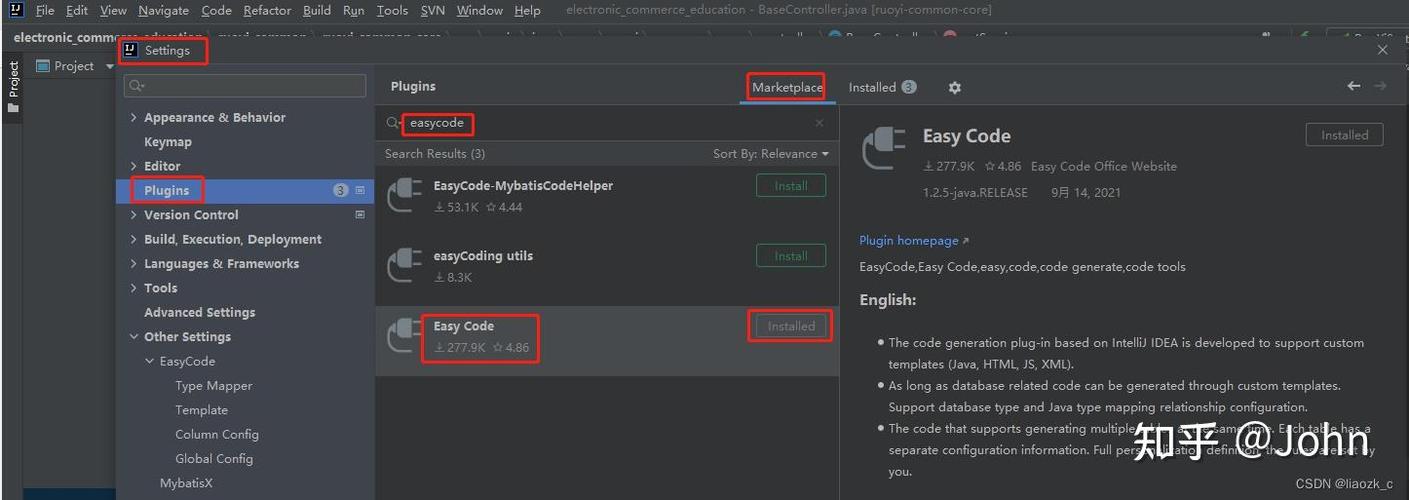Open the Refactor menu
The image size is (1409, 500).
(267, 10)
